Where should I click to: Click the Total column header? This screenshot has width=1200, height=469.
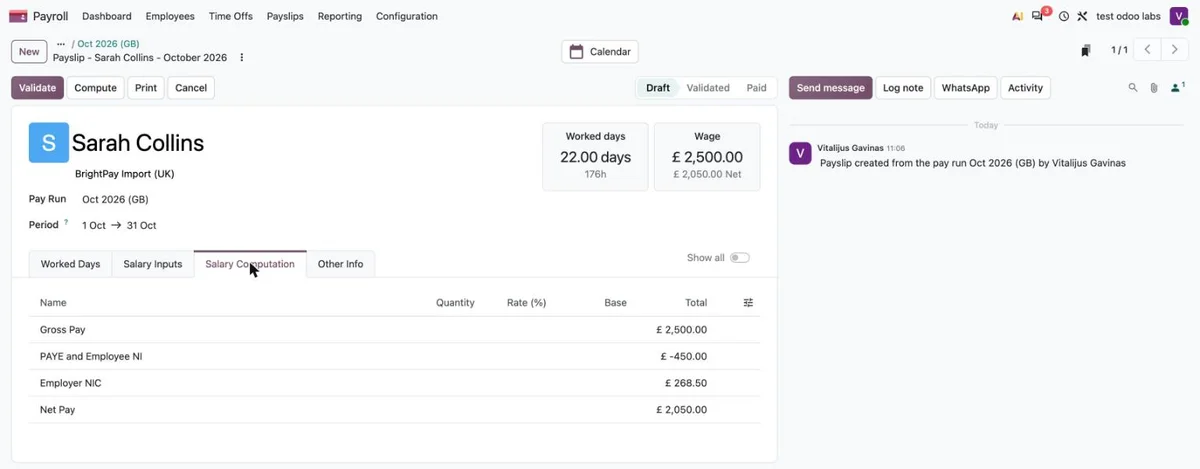click(x=695, y=303)
